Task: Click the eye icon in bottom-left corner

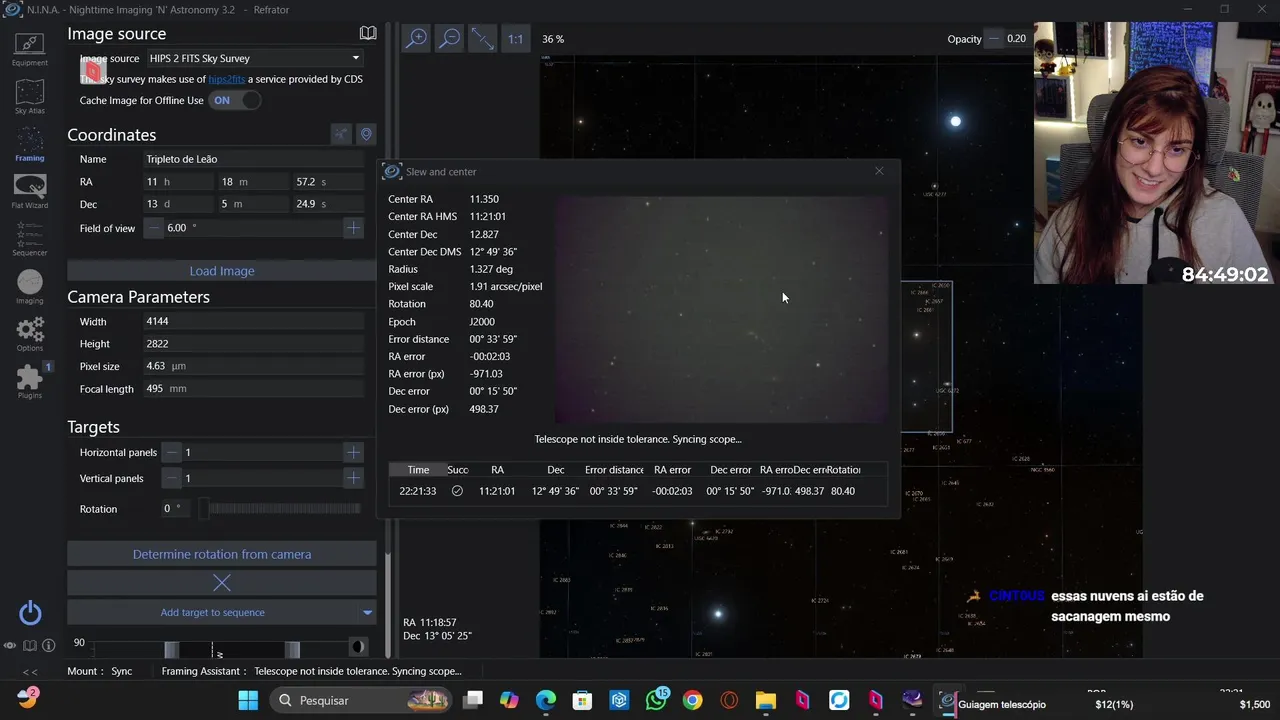Action: point(10,646)
